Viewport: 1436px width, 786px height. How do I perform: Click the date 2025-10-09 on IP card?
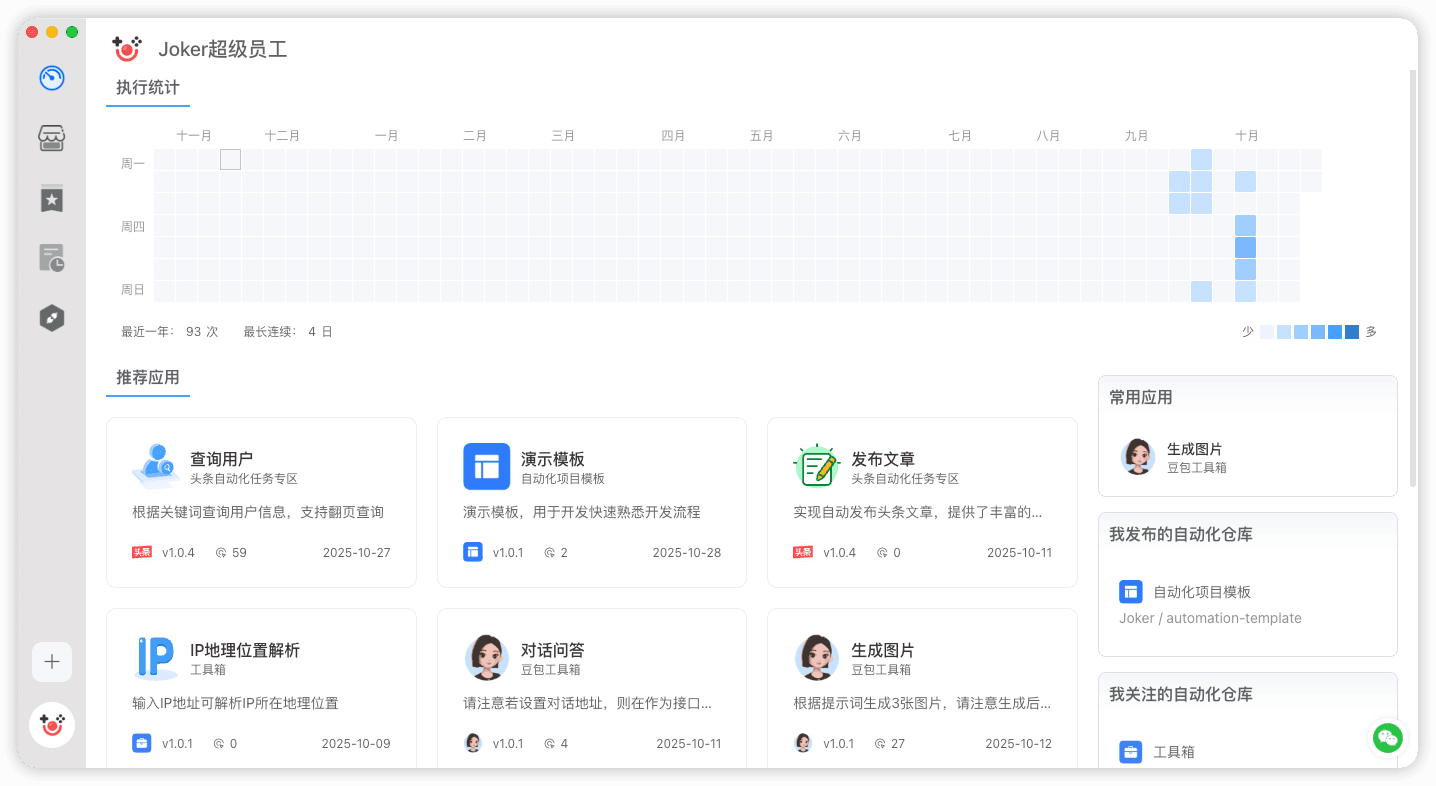click(x=356, y=743)
